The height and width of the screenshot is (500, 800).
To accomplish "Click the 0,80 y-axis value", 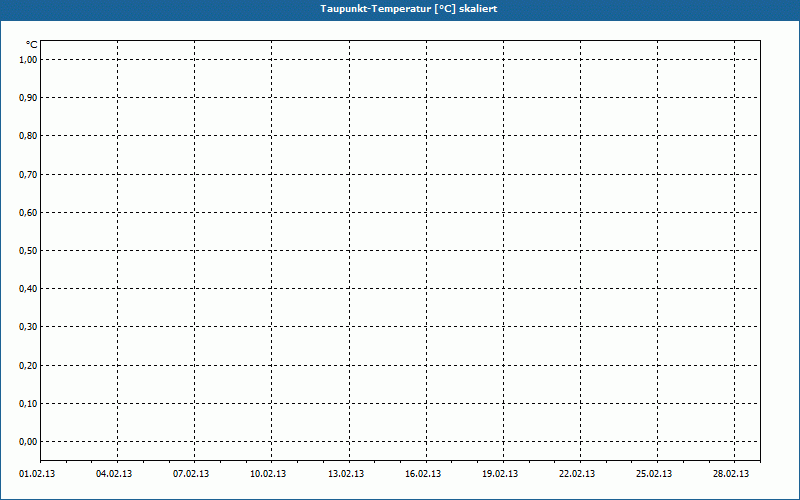I will point(28,136).
